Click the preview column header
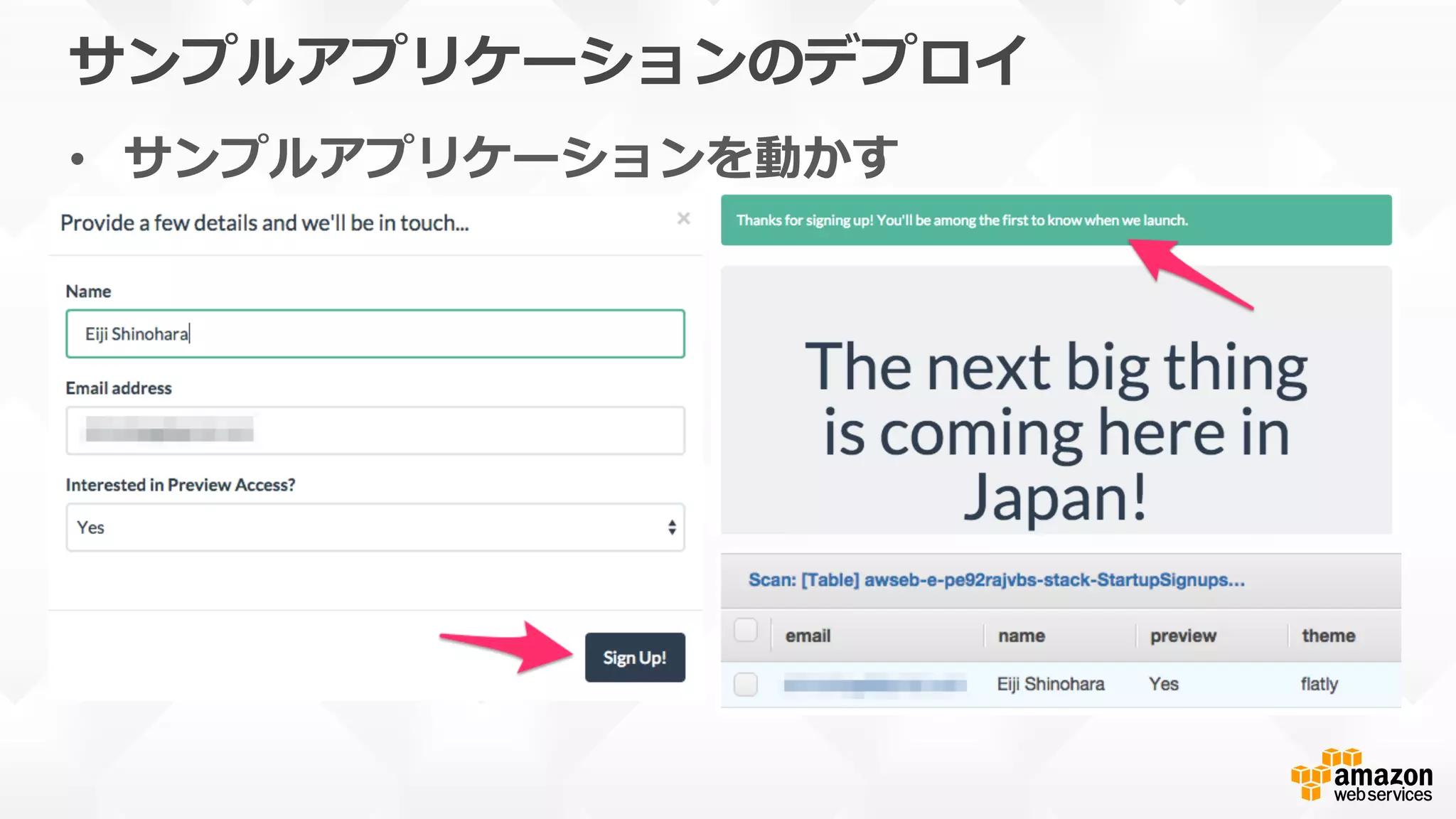Screen dimensions: 1456x819 (x=1183, y=636)
